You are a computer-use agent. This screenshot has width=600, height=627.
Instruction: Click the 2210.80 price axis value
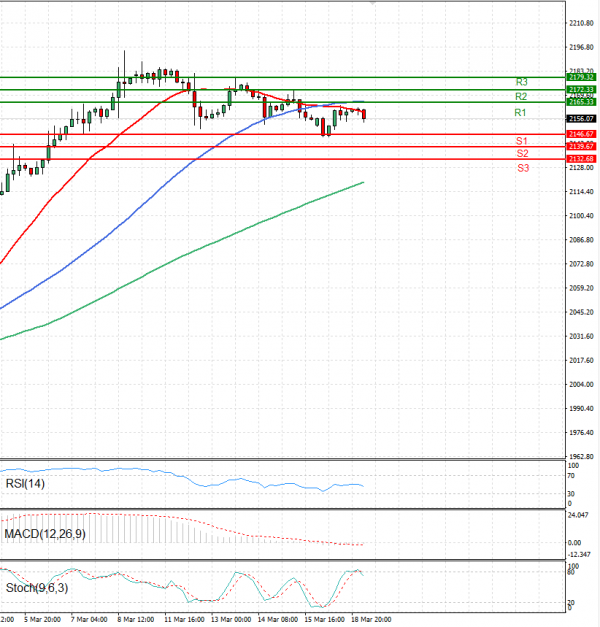[581, 23]
